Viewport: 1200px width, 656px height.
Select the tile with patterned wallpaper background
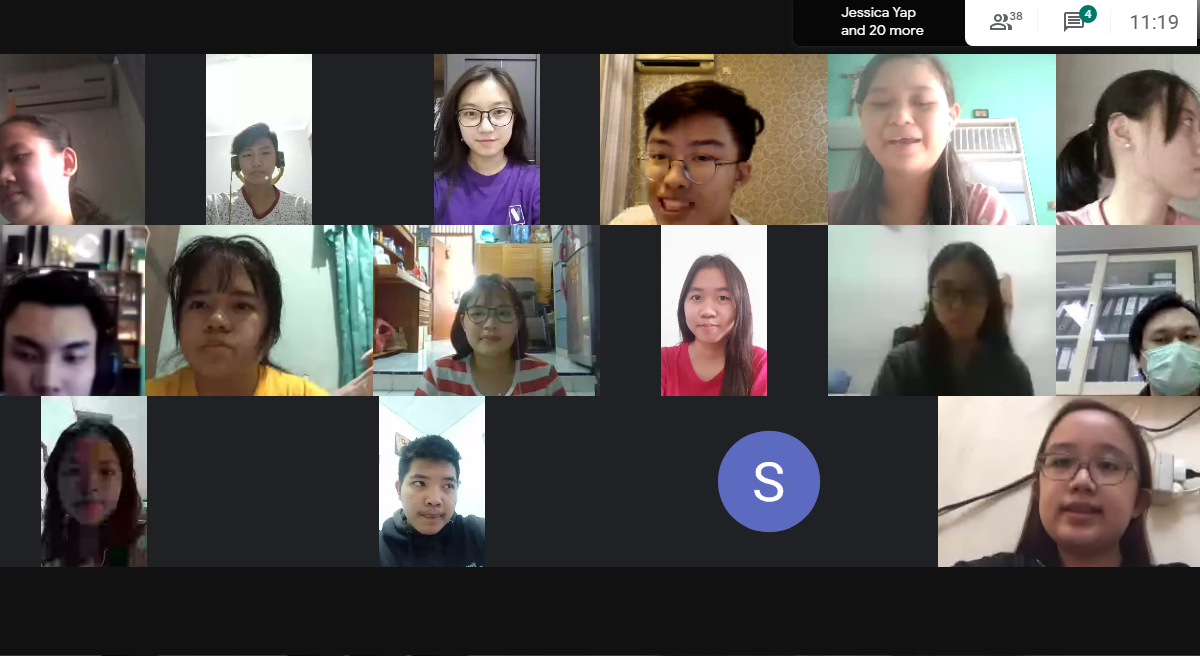[714, 139]
